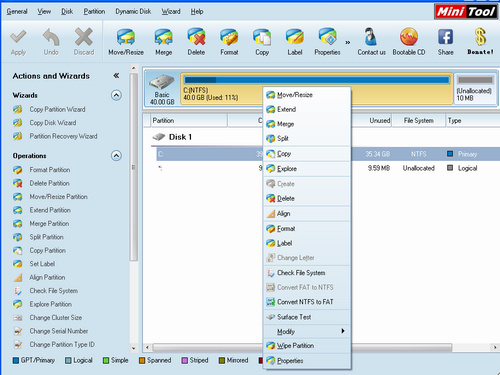
Task: Open Contact us from the toolbar
Action: [x=371, y=42]
